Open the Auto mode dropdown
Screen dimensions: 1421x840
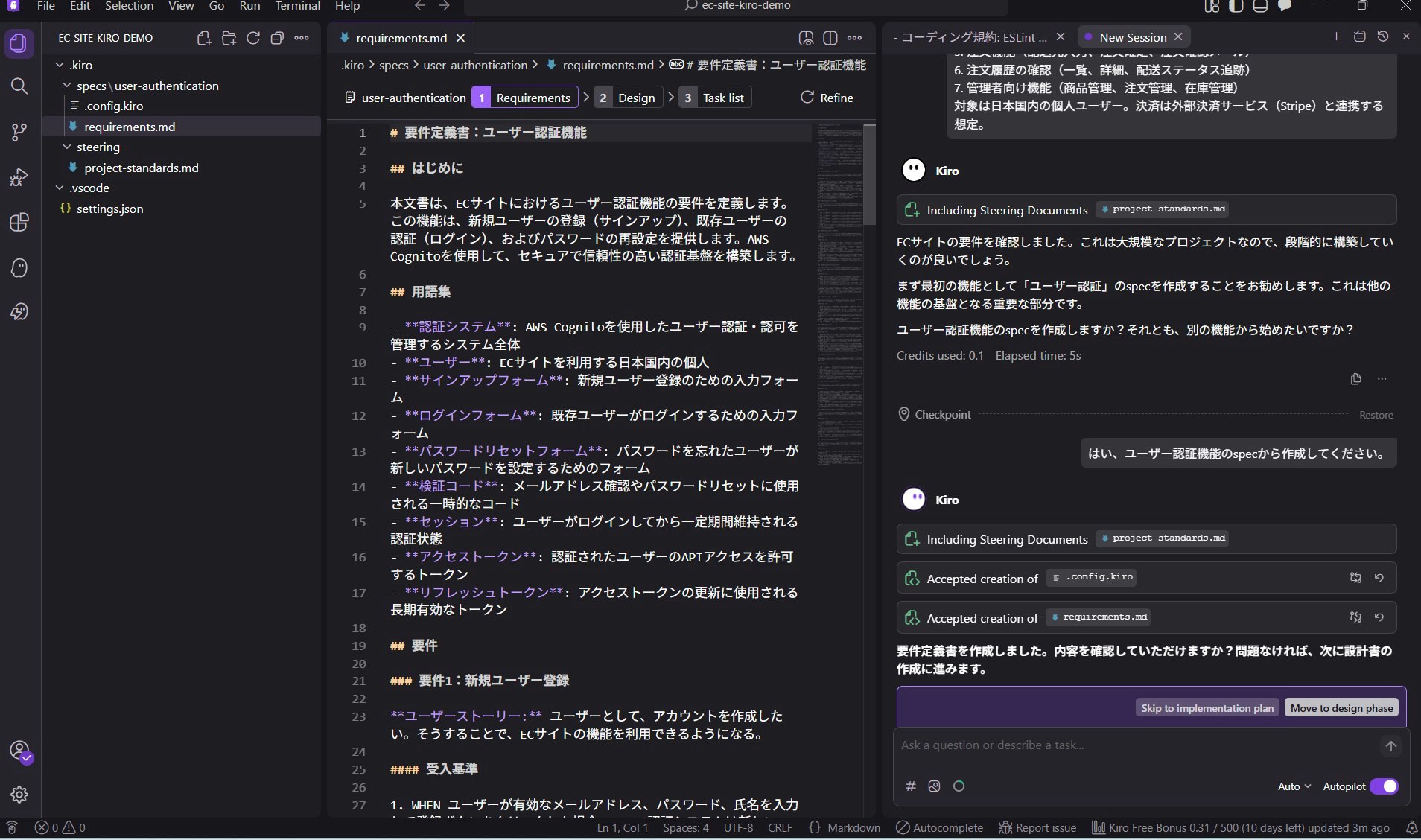(x=1294, y=786)
